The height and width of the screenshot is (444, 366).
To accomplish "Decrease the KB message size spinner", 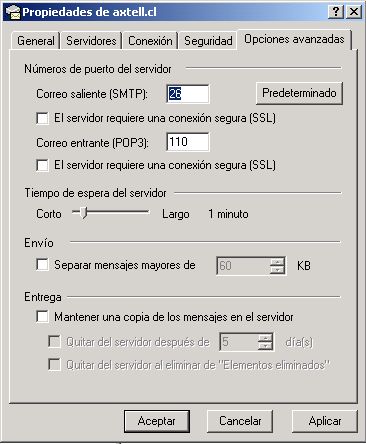I will tap(277, 270).
